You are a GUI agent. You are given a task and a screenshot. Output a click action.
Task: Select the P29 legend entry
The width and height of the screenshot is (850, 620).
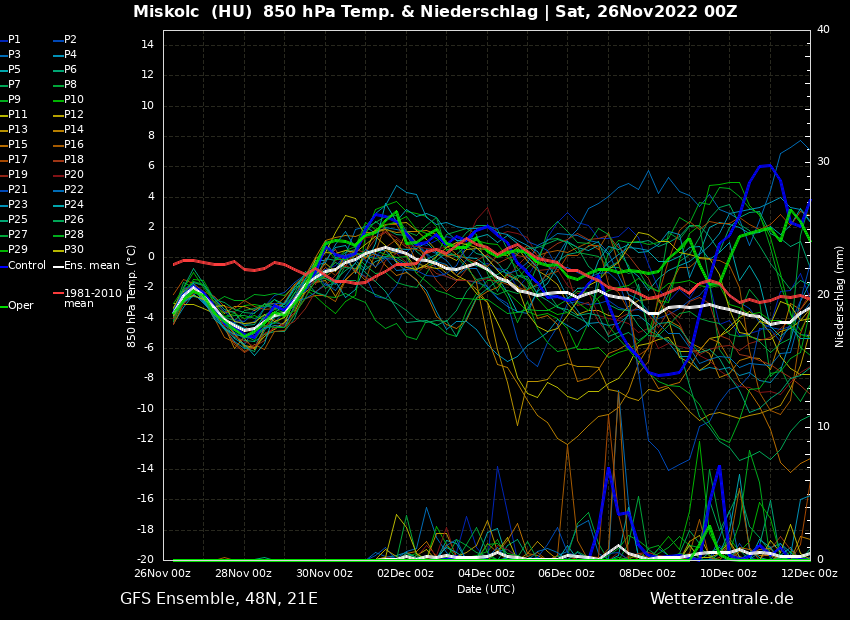[18, 250]
